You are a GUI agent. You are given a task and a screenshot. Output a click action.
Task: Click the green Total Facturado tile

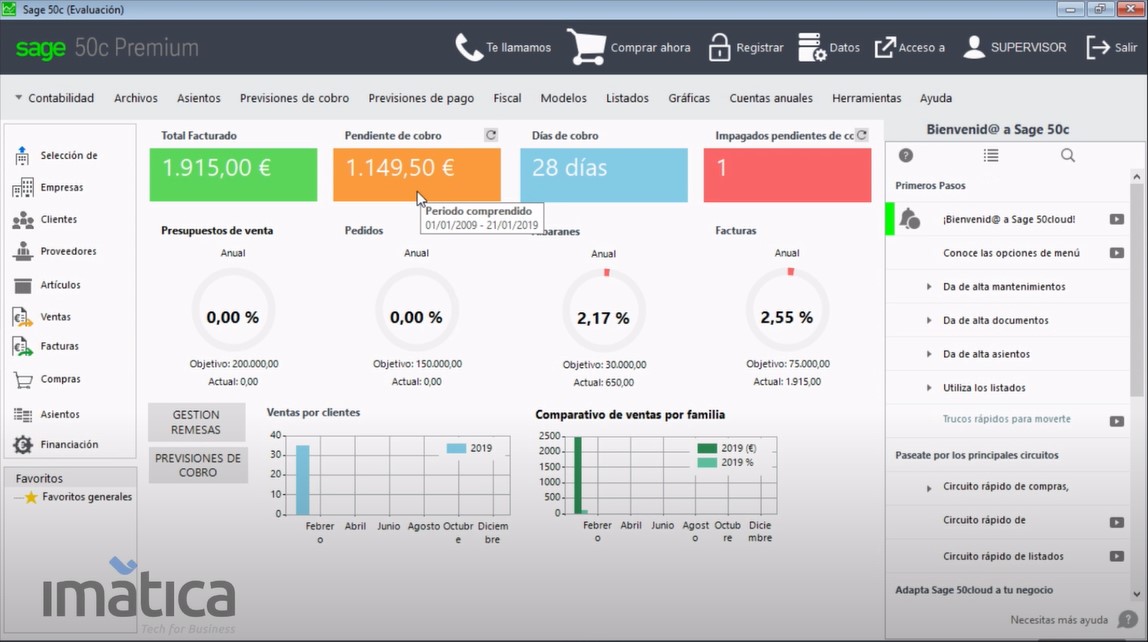(233, 175)
